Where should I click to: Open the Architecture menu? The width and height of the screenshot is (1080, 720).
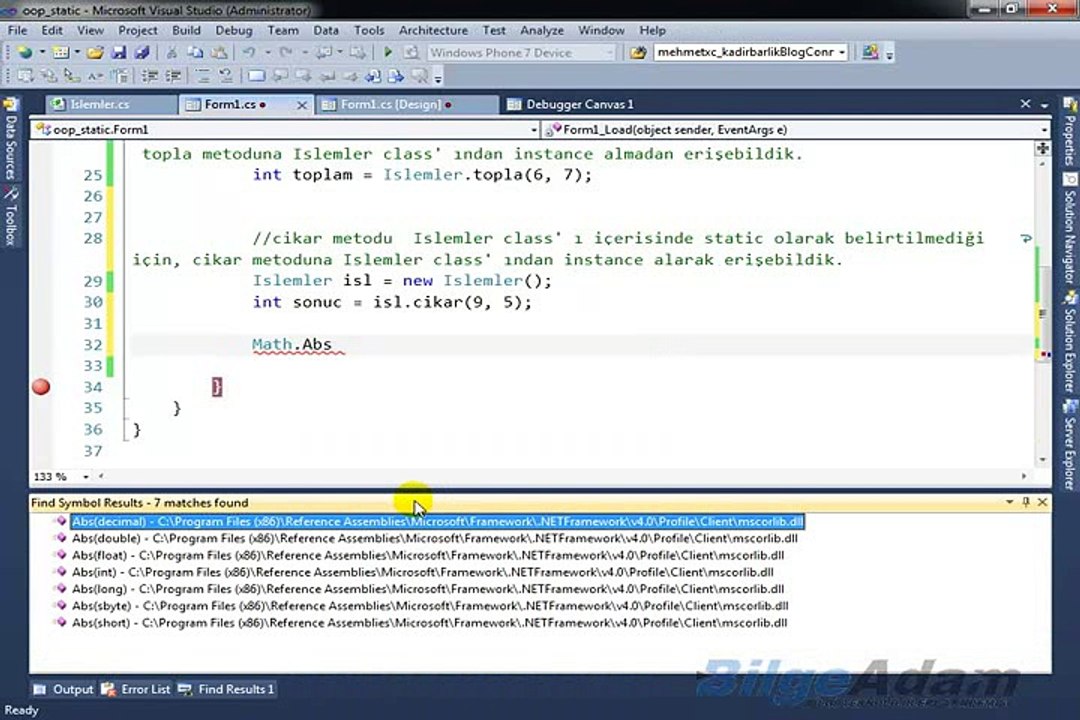click(x=433, y=30)
